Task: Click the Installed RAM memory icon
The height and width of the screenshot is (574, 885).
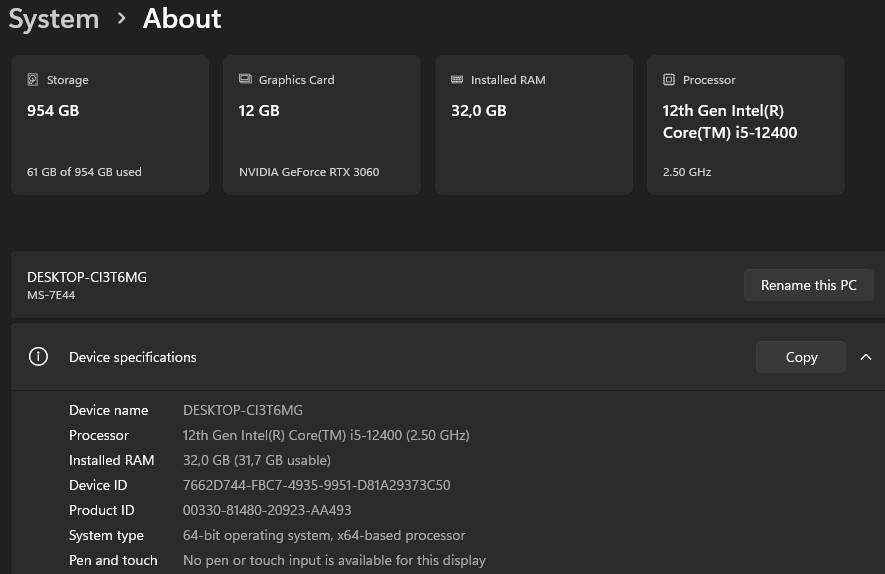Action: 457,80
